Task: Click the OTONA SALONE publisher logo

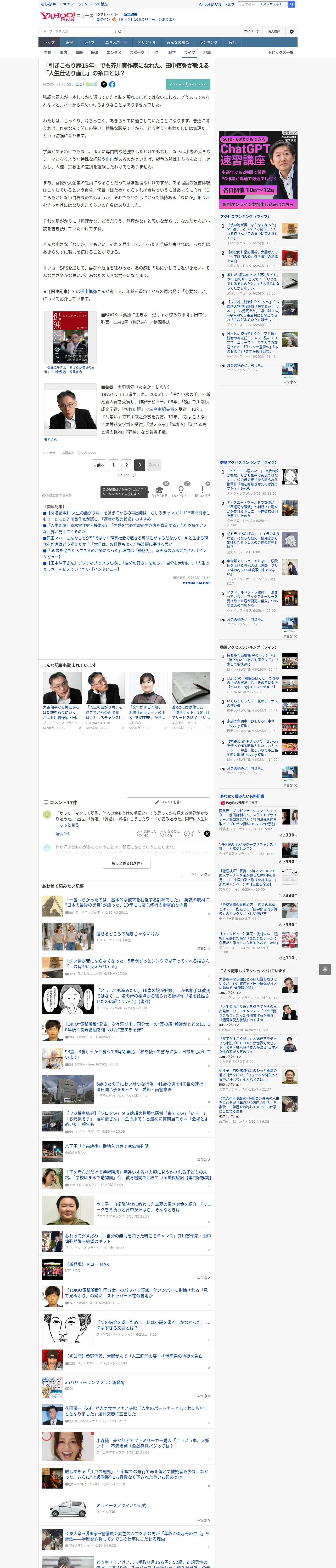Action: pos(188,85)
